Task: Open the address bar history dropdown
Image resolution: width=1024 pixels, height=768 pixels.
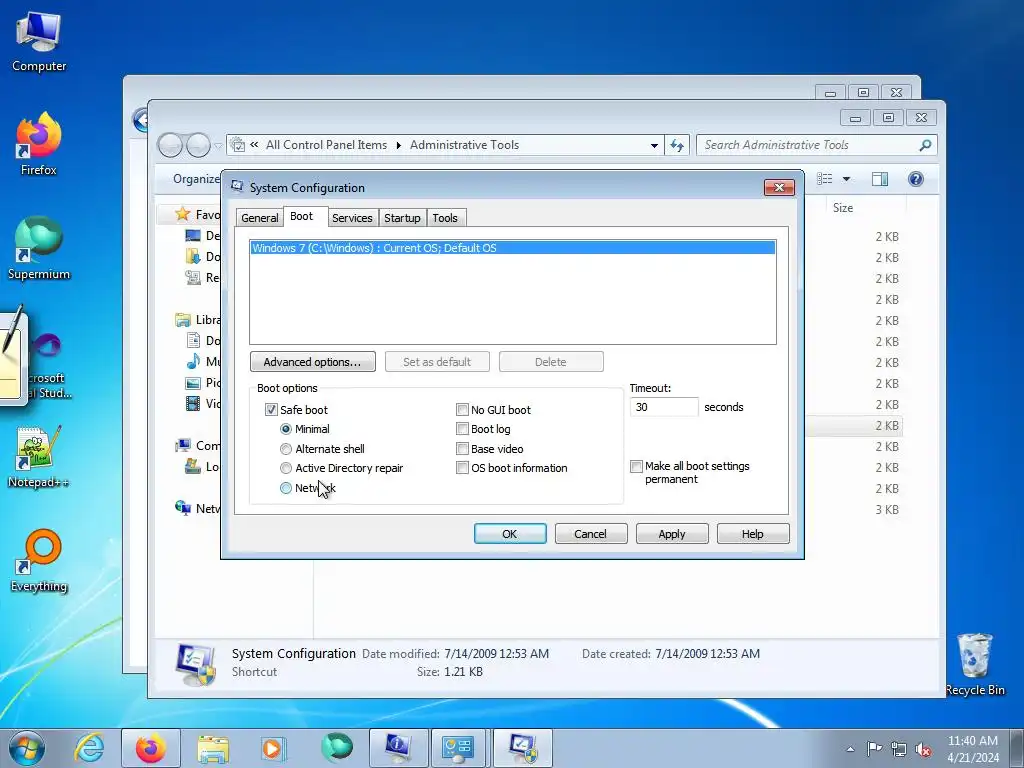Action: (654, 146)
